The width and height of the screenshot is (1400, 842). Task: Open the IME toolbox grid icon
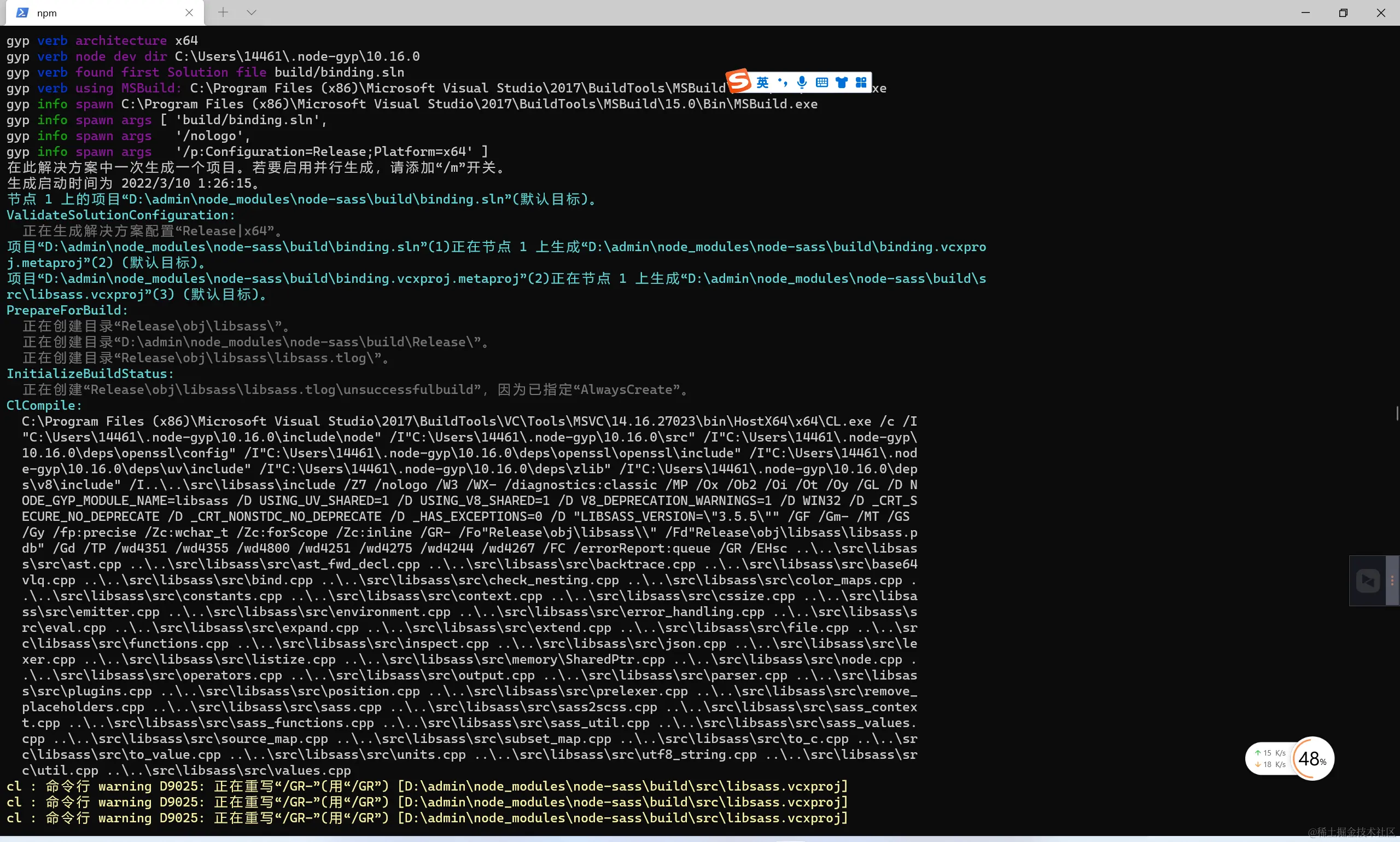point(861,83)
